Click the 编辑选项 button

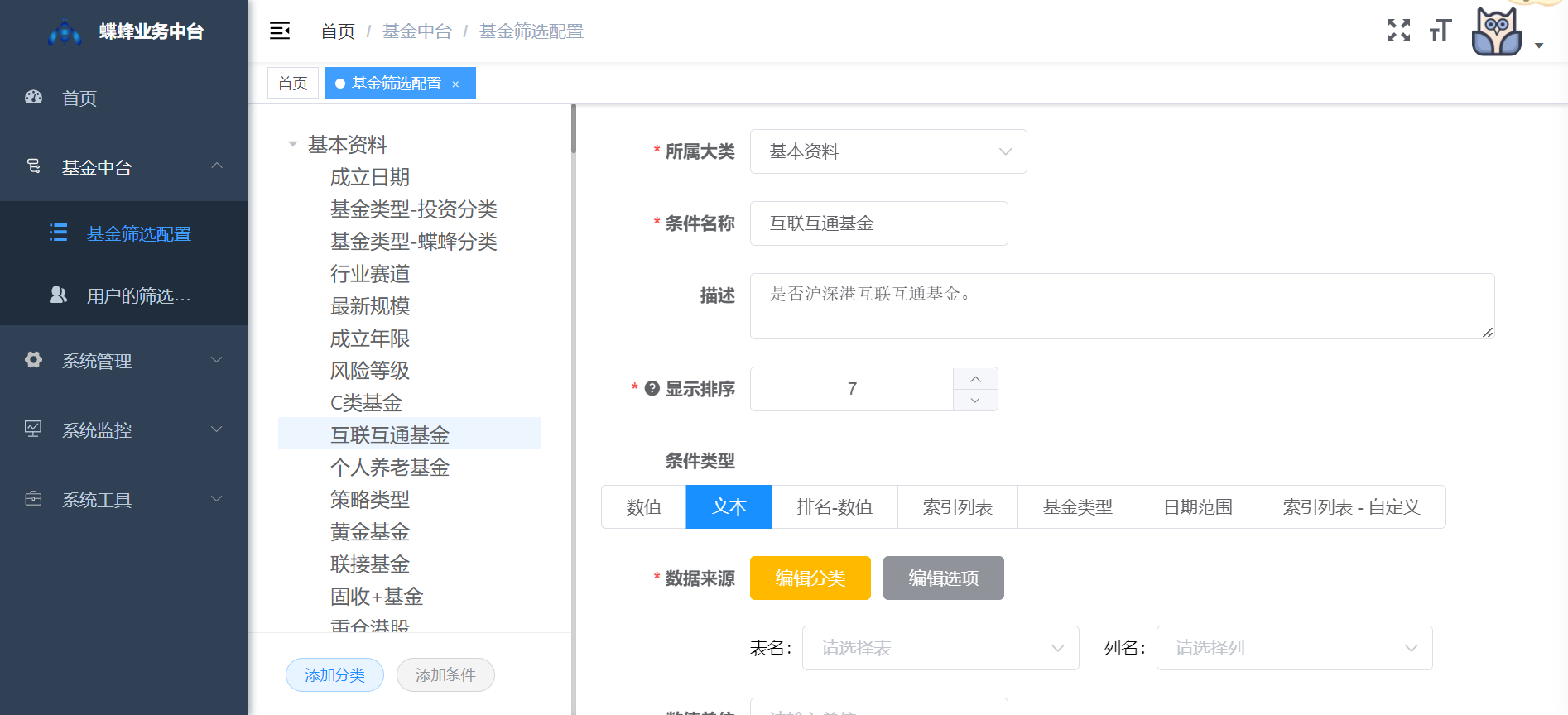click(944, 578)
